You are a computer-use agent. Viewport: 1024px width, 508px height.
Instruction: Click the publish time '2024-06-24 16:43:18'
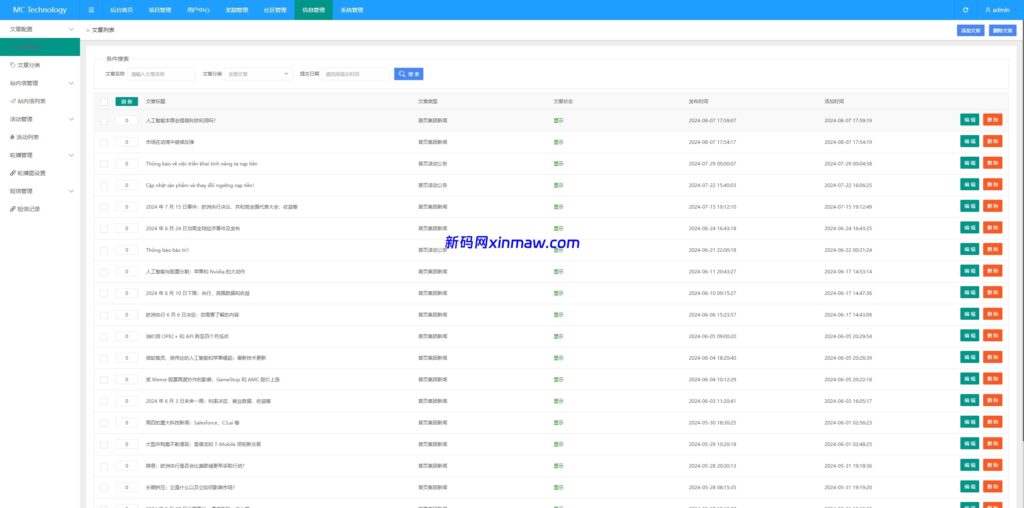(712, 229)
